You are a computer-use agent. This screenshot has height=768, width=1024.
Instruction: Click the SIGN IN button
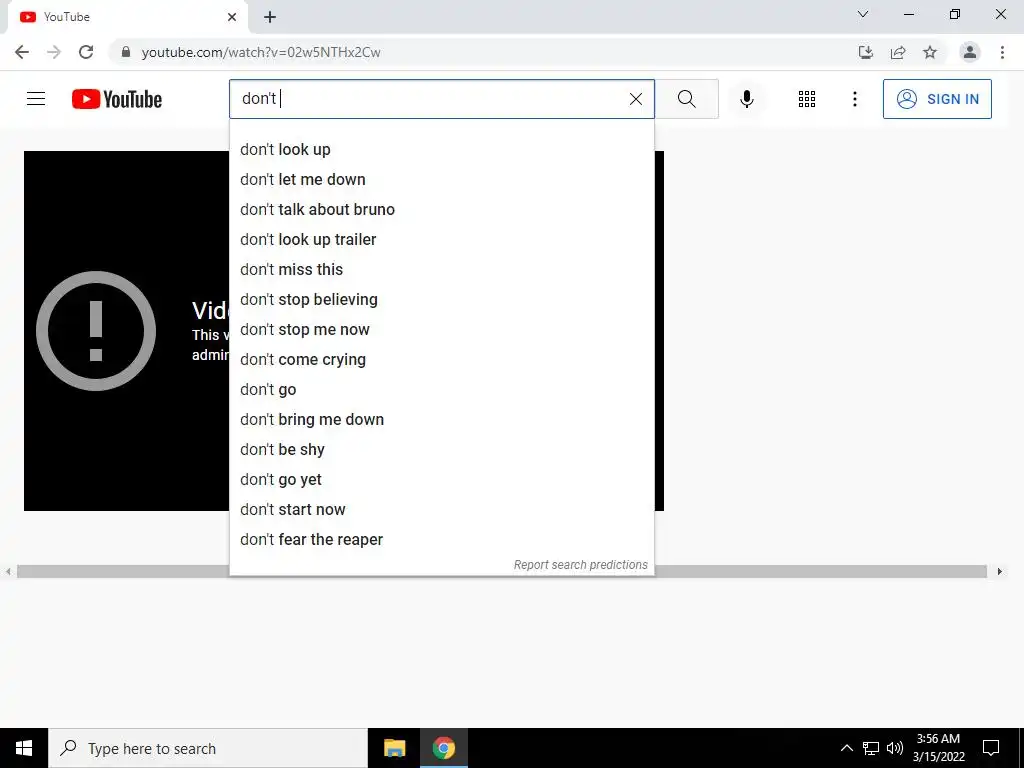pos(937,99)
